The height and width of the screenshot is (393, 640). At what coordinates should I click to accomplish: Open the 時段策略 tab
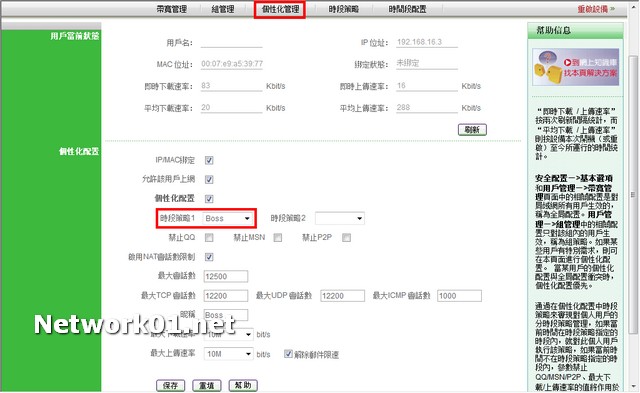click(x=344, y=9)
